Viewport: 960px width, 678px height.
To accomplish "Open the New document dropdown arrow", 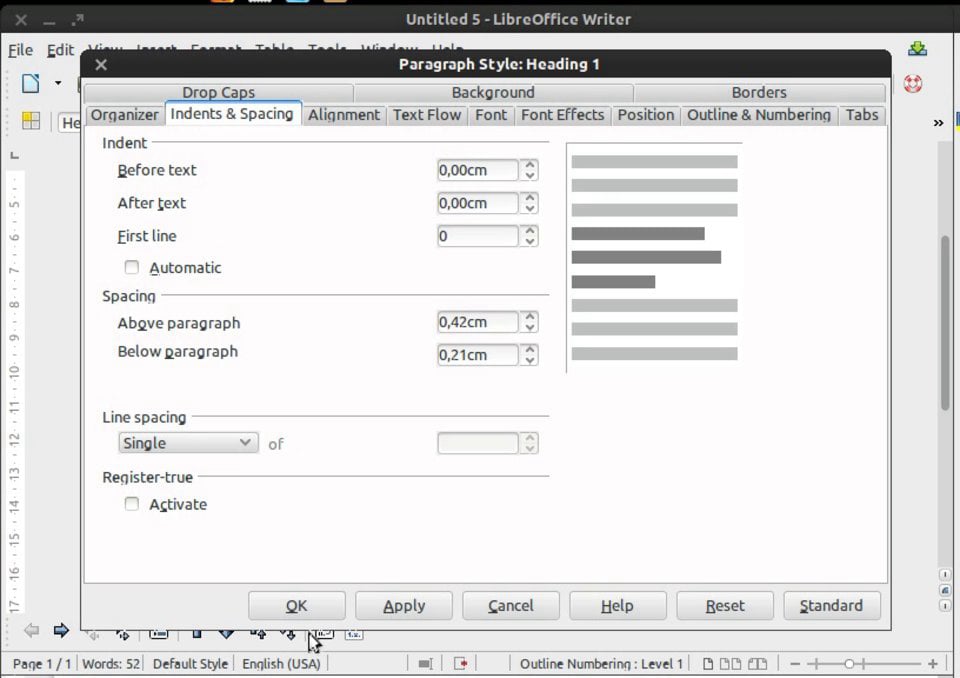I will (x=58, y=83).
